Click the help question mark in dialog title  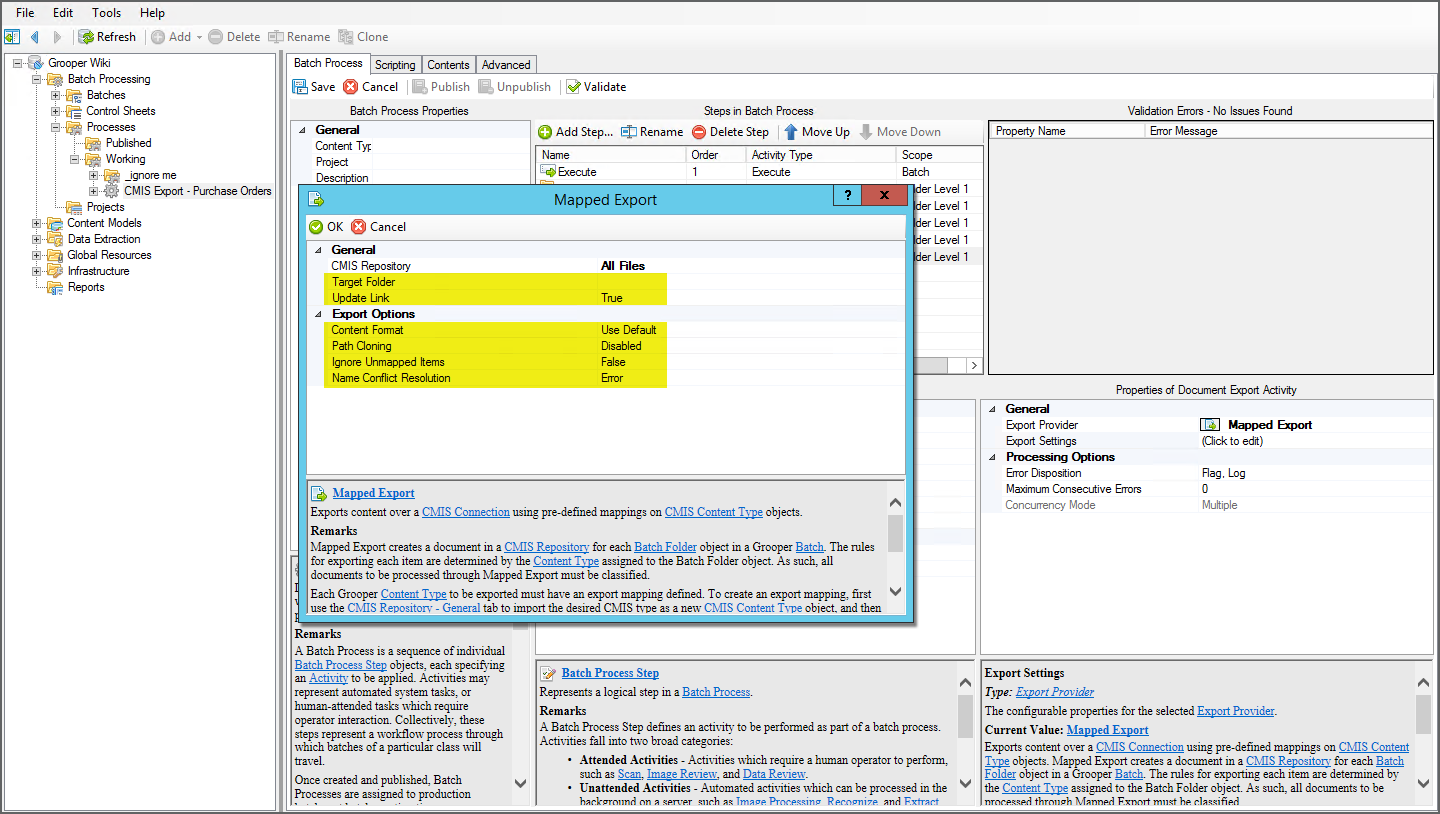click(847, 197)
